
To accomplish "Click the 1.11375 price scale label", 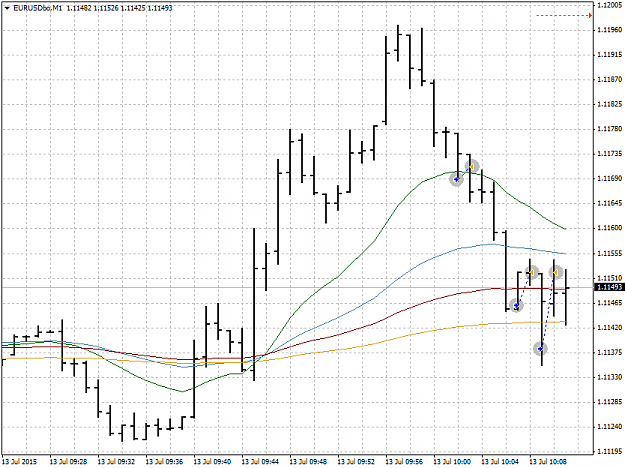I will pos(610,352).
